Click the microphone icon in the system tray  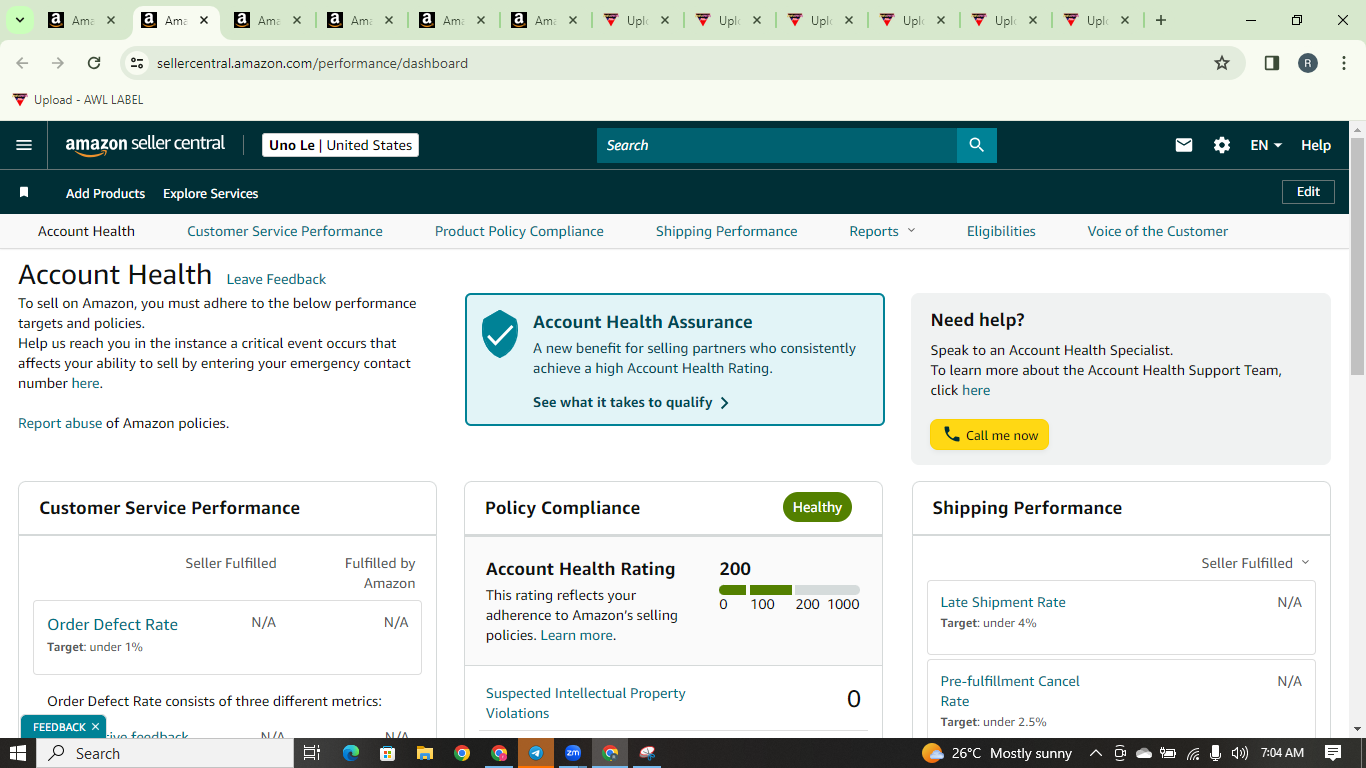tap(1216, 753)
